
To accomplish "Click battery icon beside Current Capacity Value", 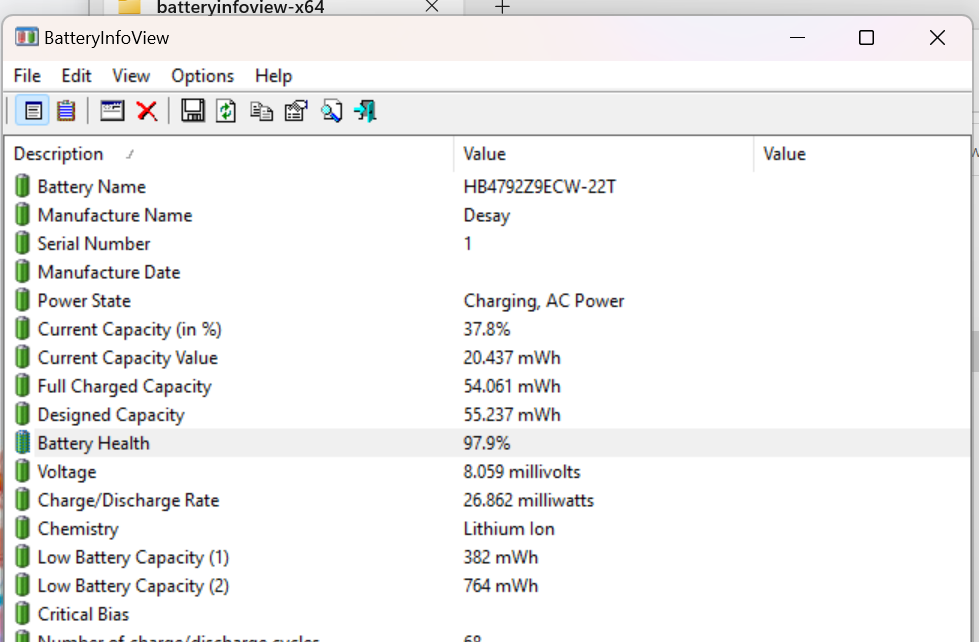I will [22, 357].
